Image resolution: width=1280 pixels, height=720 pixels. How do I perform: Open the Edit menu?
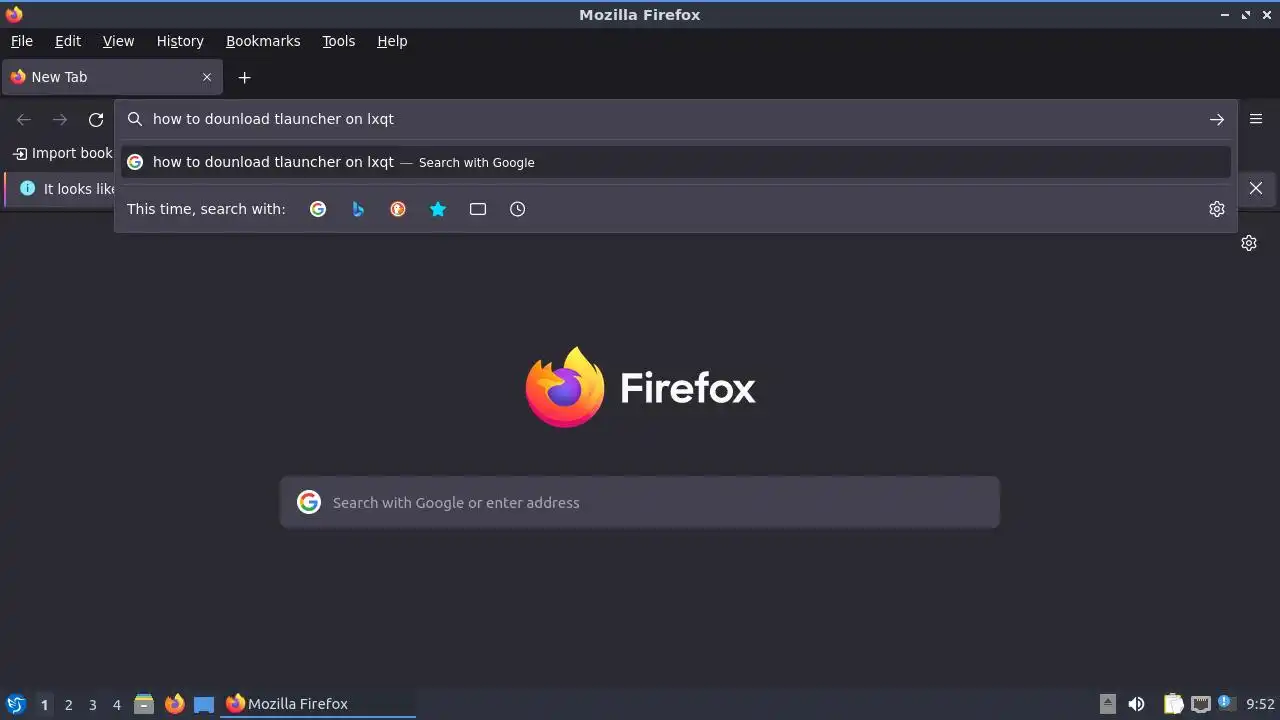68,41
